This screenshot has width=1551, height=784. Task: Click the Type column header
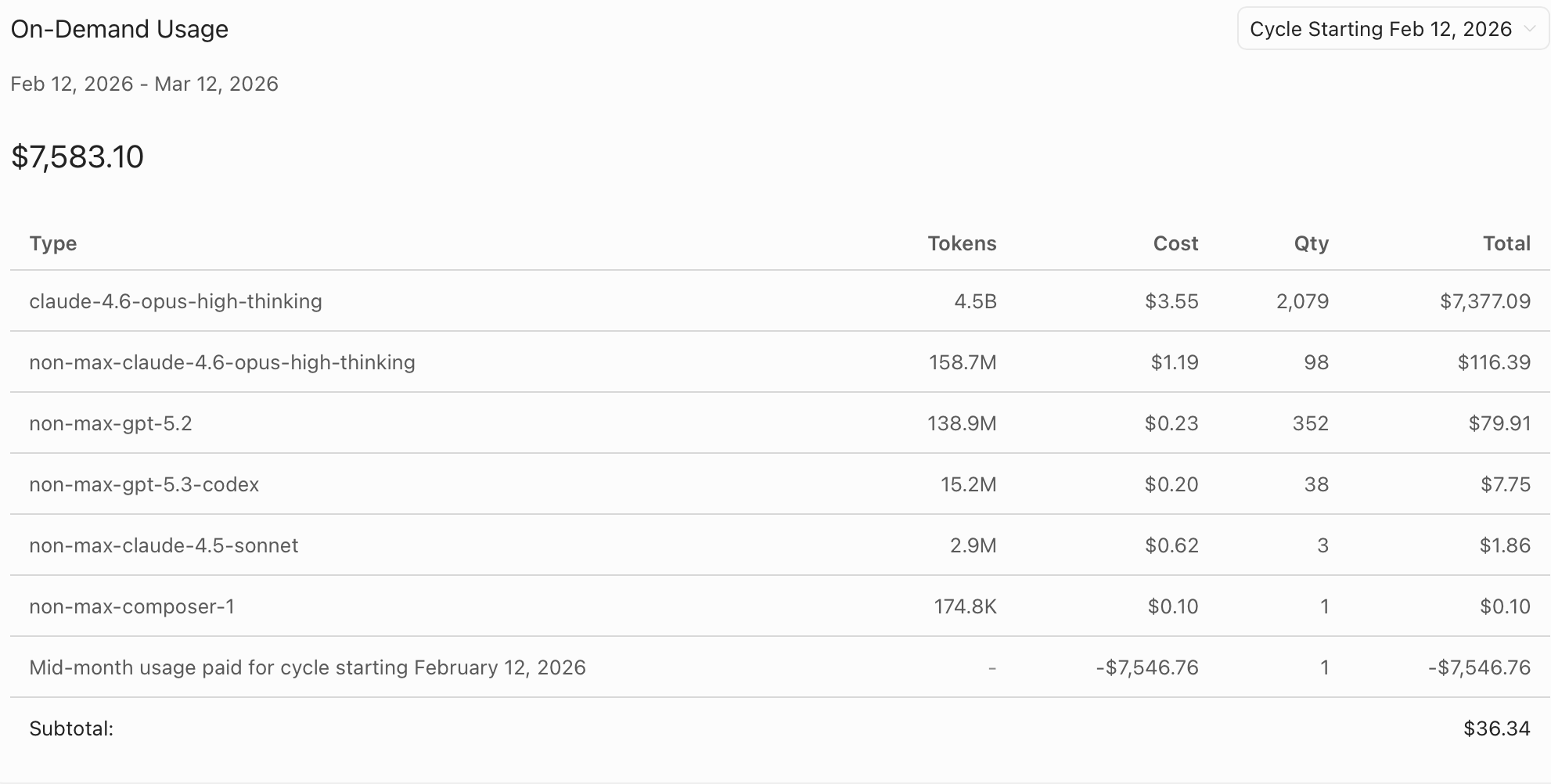click(53, 243)
